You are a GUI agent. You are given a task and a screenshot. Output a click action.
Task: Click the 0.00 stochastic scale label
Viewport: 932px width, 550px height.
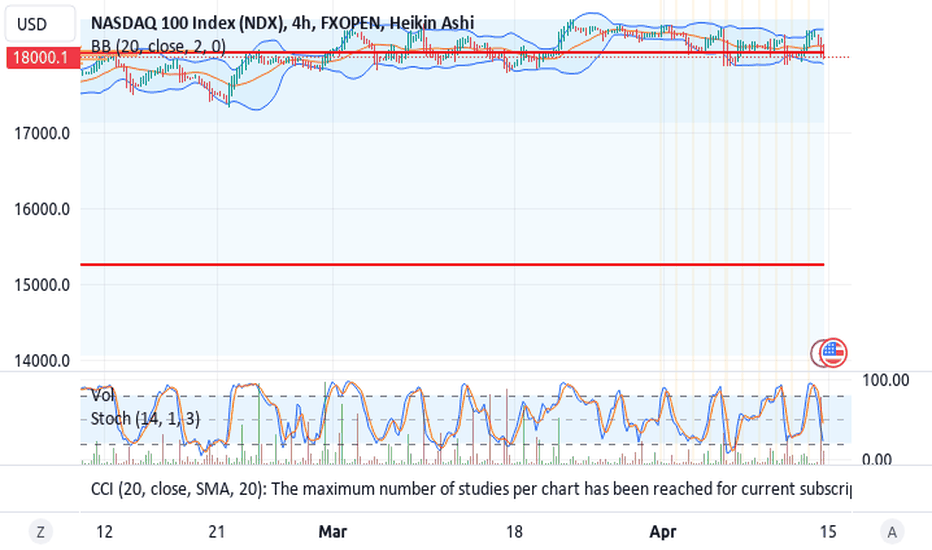[x=877, y=459]
